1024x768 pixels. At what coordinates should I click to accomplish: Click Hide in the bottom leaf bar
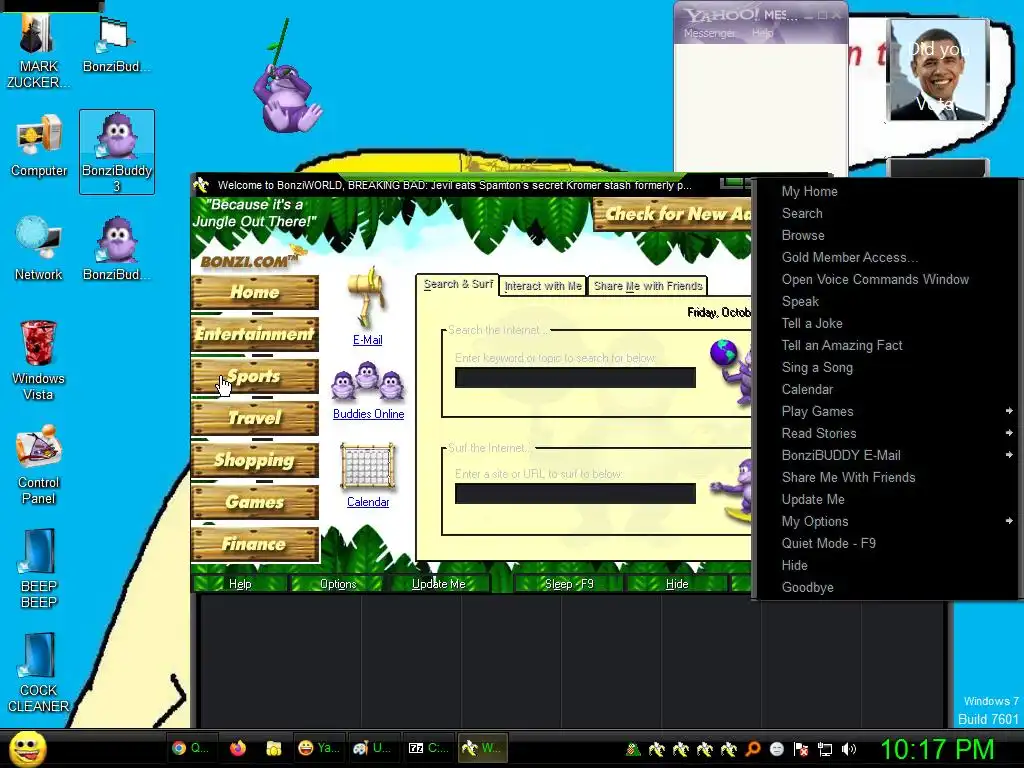coord(677,584)
